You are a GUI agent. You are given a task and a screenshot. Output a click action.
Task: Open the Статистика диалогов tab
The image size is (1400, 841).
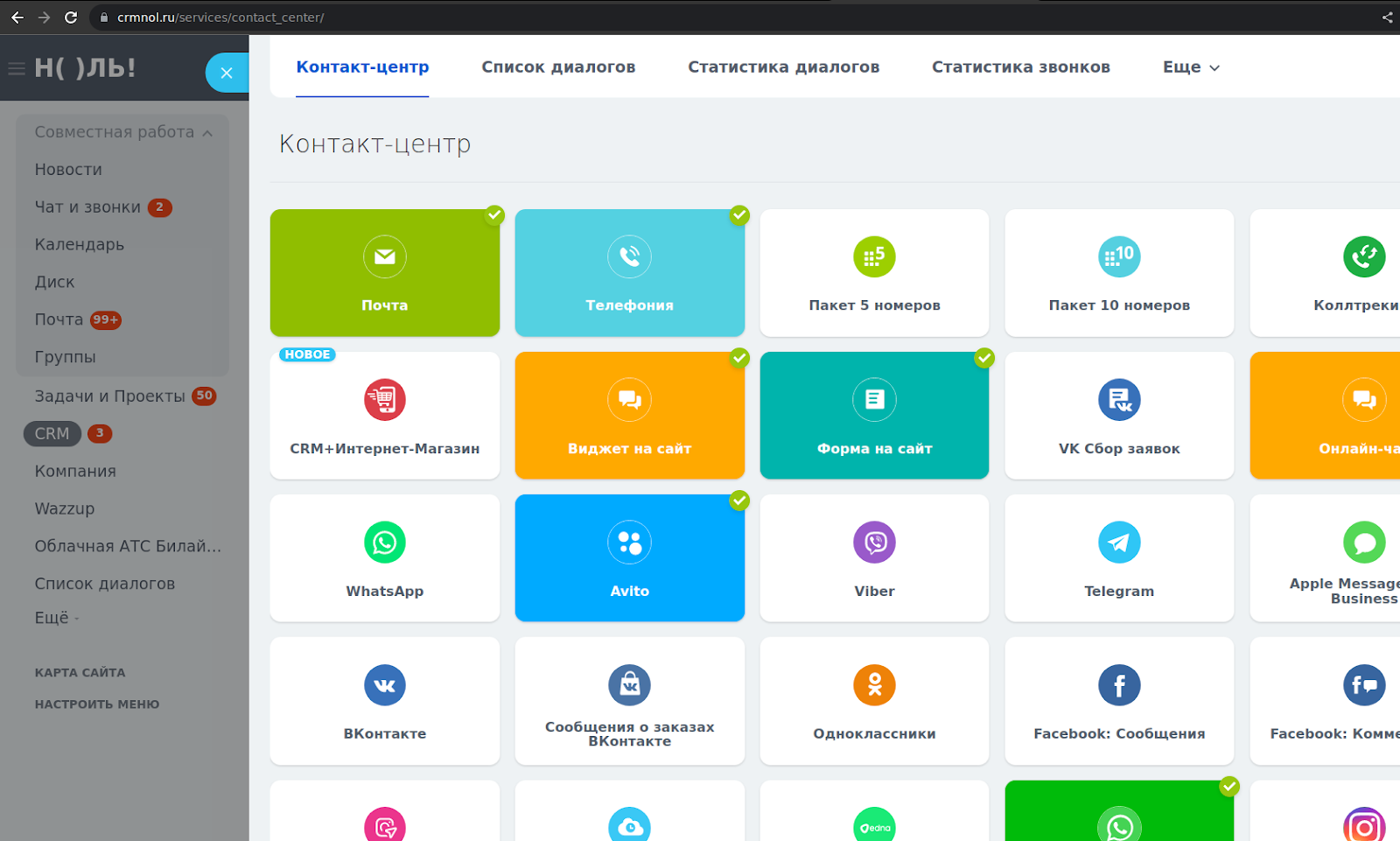tap(784, 67)
